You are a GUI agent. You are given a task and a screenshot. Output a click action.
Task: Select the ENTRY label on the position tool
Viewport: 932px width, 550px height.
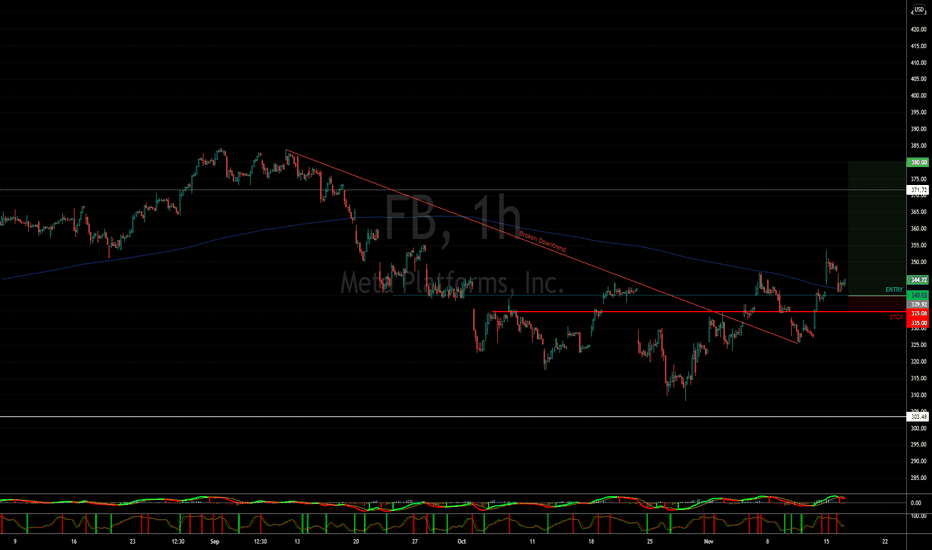point(893,290)
